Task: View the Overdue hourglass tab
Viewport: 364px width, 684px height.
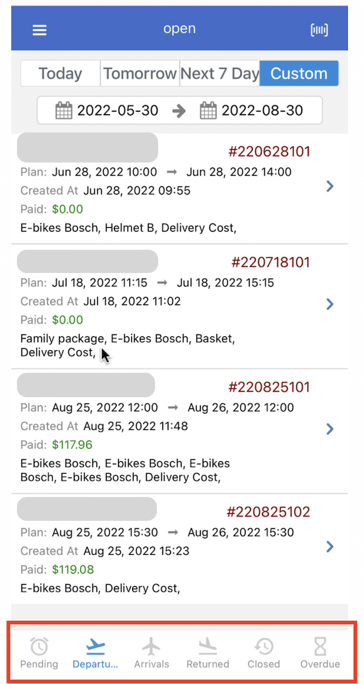Action: (x=320, y=653)
